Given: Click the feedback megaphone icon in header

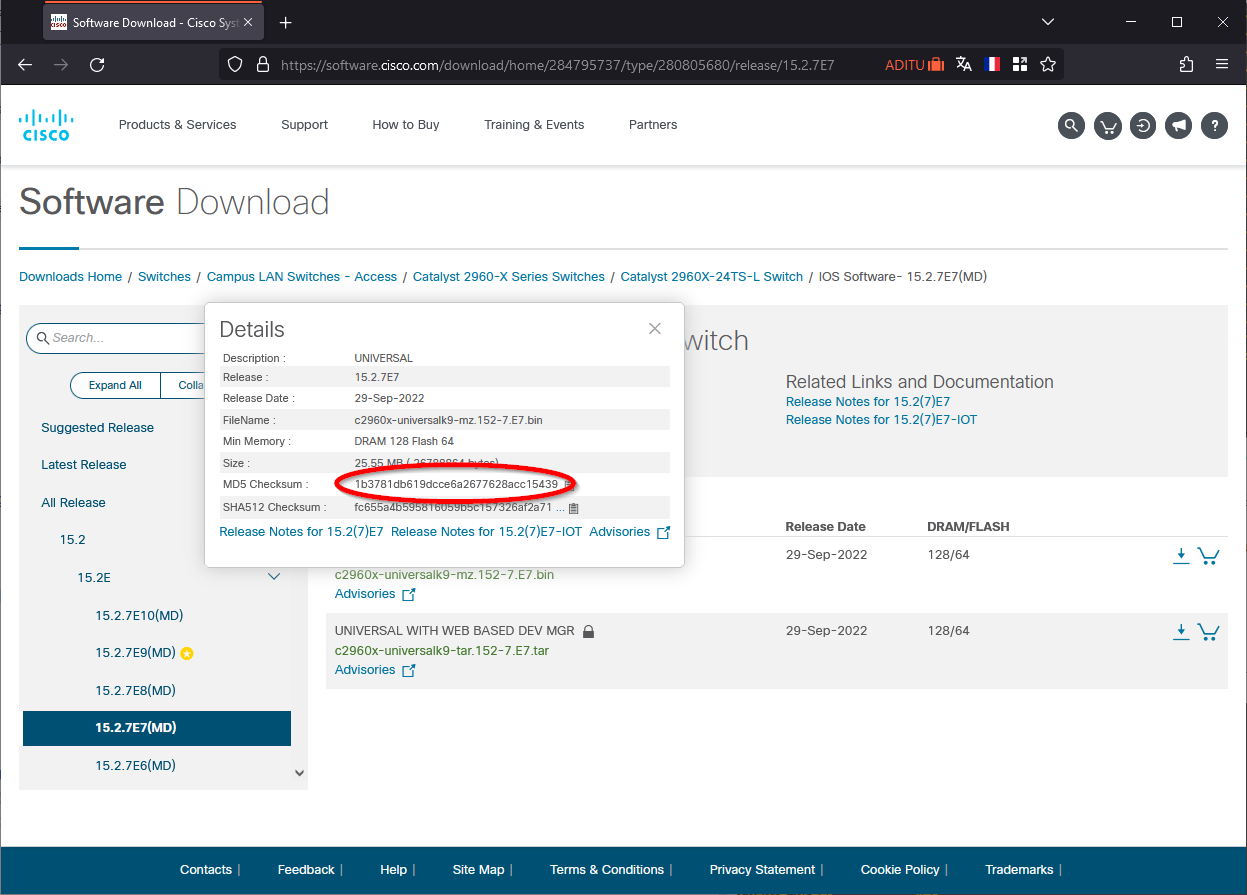Looking at the screenshot, I should click(x=1179, y=125).
